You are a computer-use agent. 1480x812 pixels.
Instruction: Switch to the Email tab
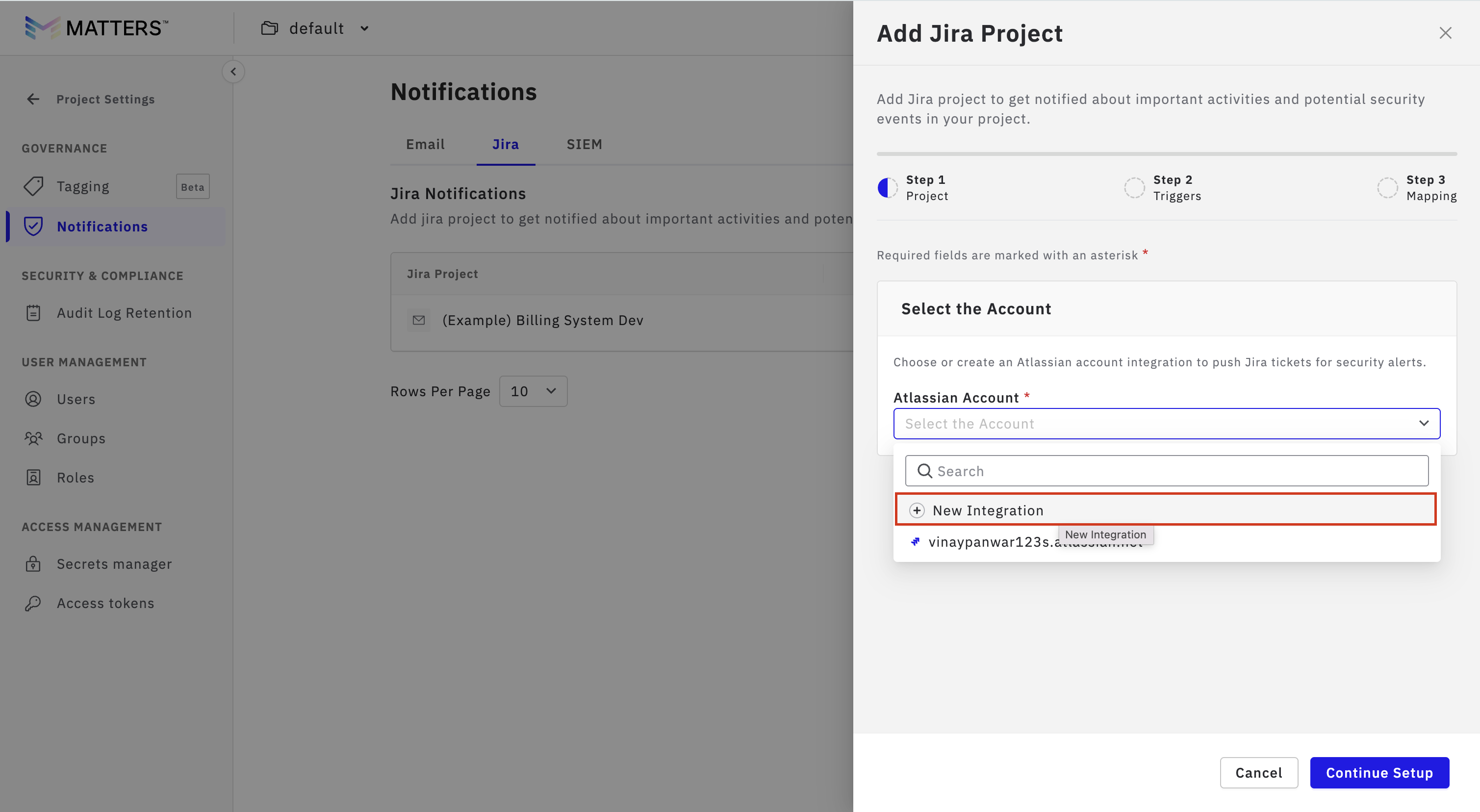tap(425, 144)
